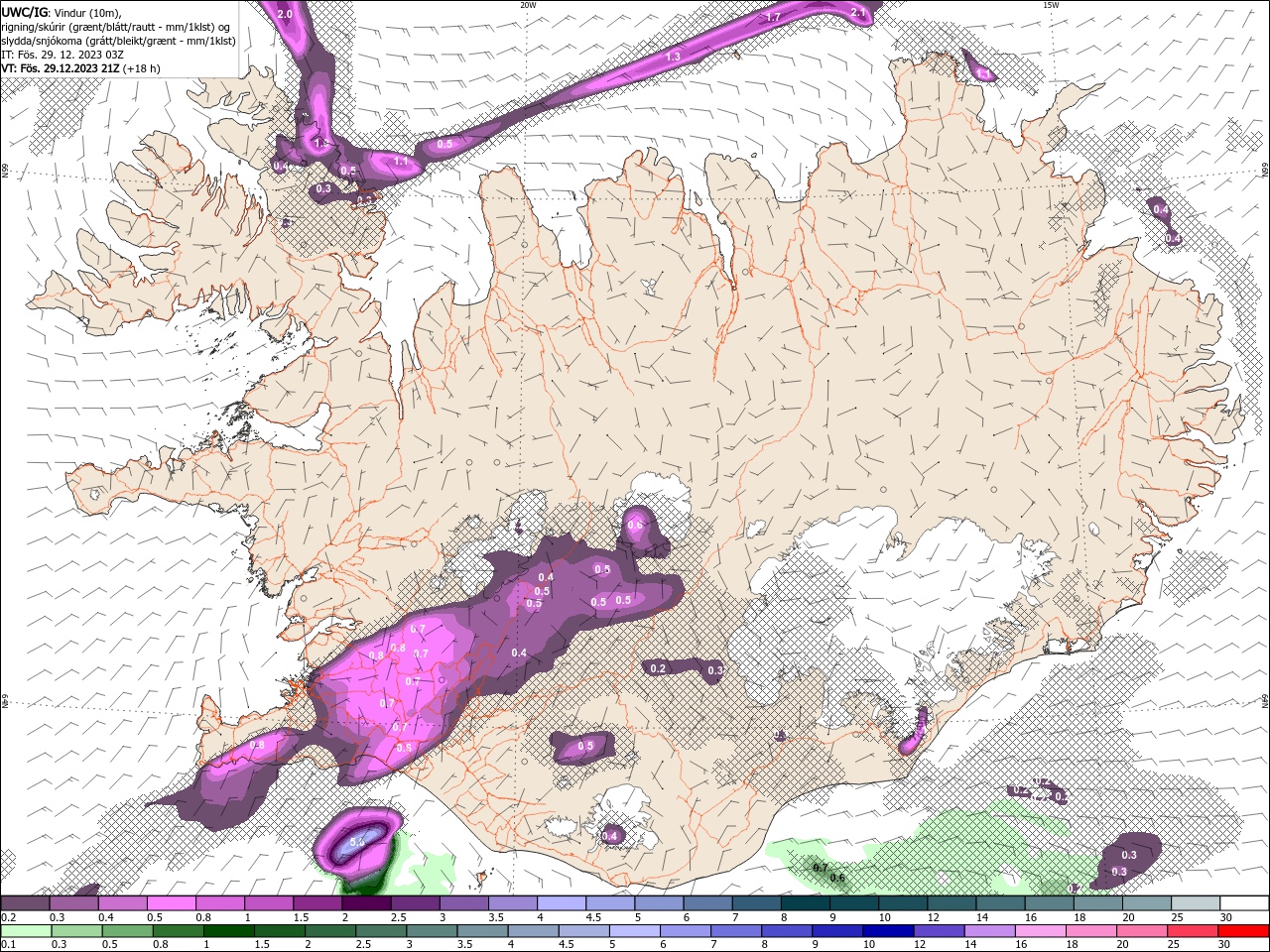Click the 'slydda/snjókoma (grátt/bleikt/grænt' description line
This screenshot has height=952, width=1270.
click(118, 41)
